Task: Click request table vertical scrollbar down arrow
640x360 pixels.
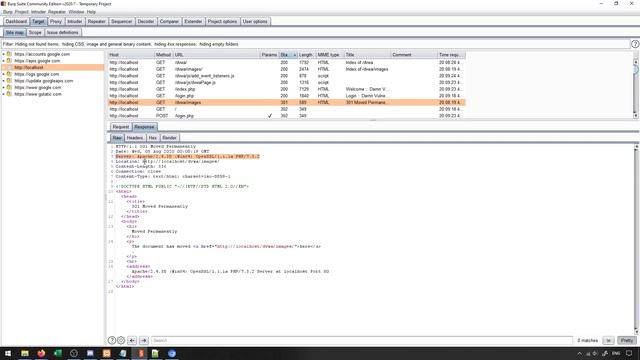Action: (636, 116)
